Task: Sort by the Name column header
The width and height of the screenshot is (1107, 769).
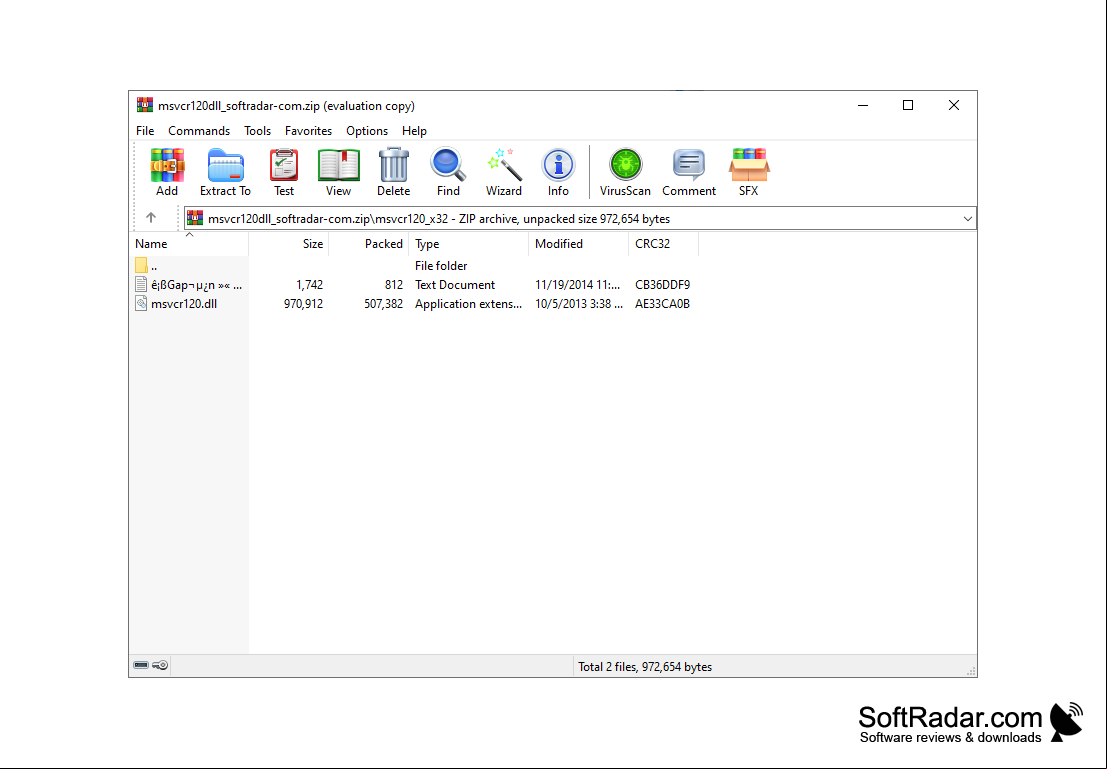Action: pos(191,244)
